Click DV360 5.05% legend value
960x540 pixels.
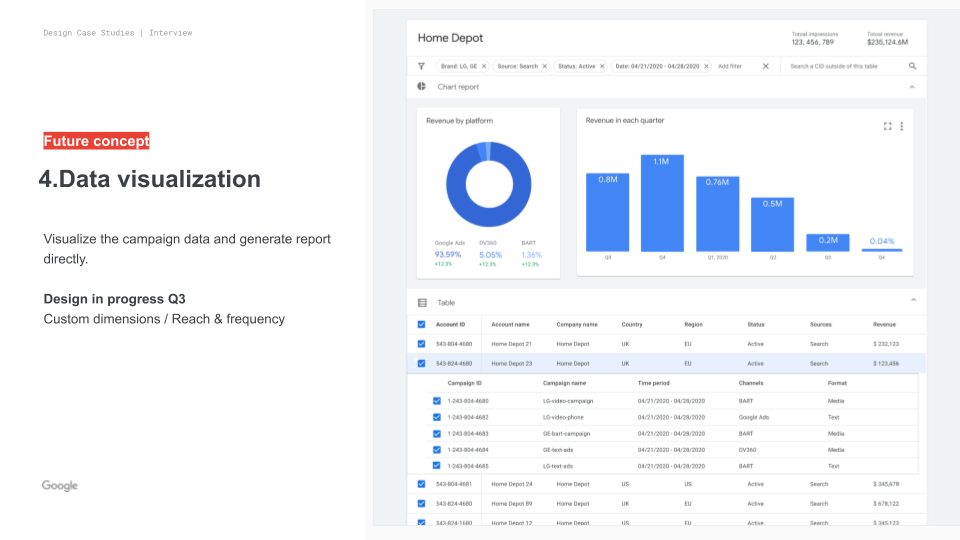click(490, 255)
